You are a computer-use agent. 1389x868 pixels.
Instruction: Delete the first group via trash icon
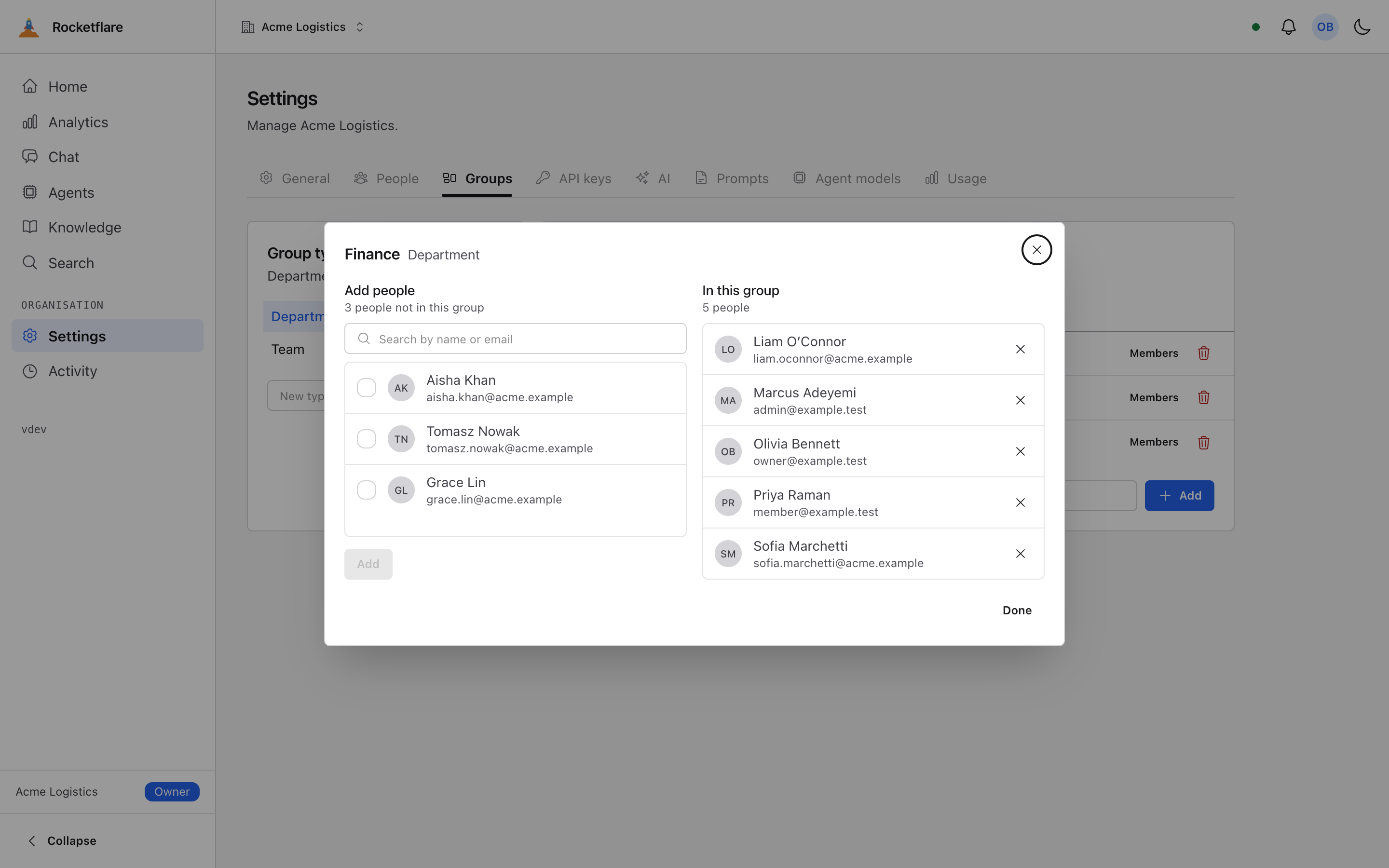(1204, 353)
